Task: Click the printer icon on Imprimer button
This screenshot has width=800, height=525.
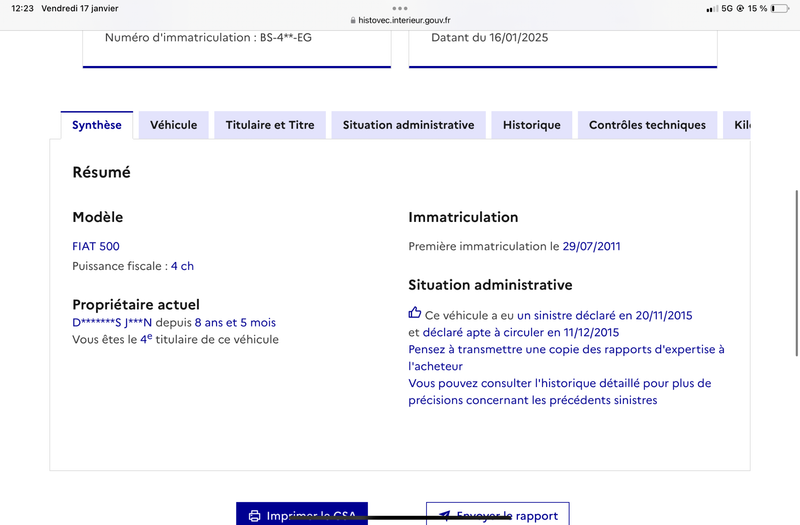Action: [x=254, y=516]
